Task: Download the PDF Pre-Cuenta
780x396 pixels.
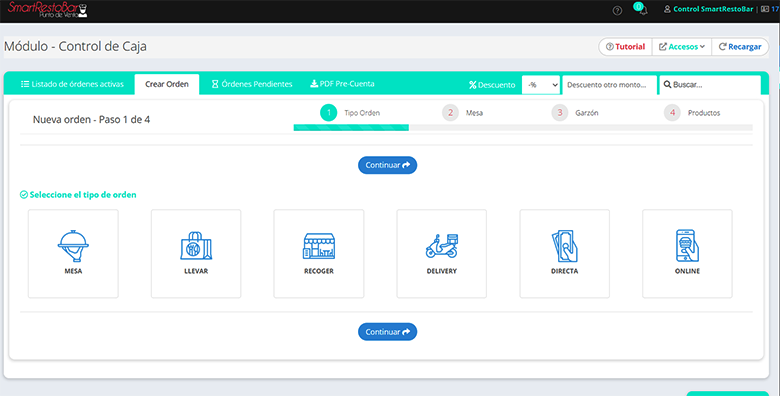Action: (x=342, y=84)
